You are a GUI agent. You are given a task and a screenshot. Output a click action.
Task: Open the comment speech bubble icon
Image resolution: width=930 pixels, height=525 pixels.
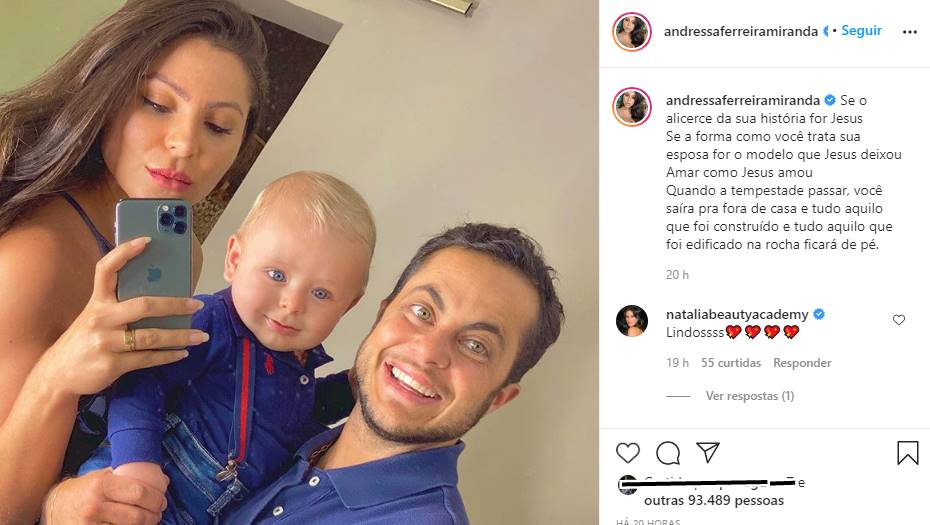pos(668,453)
